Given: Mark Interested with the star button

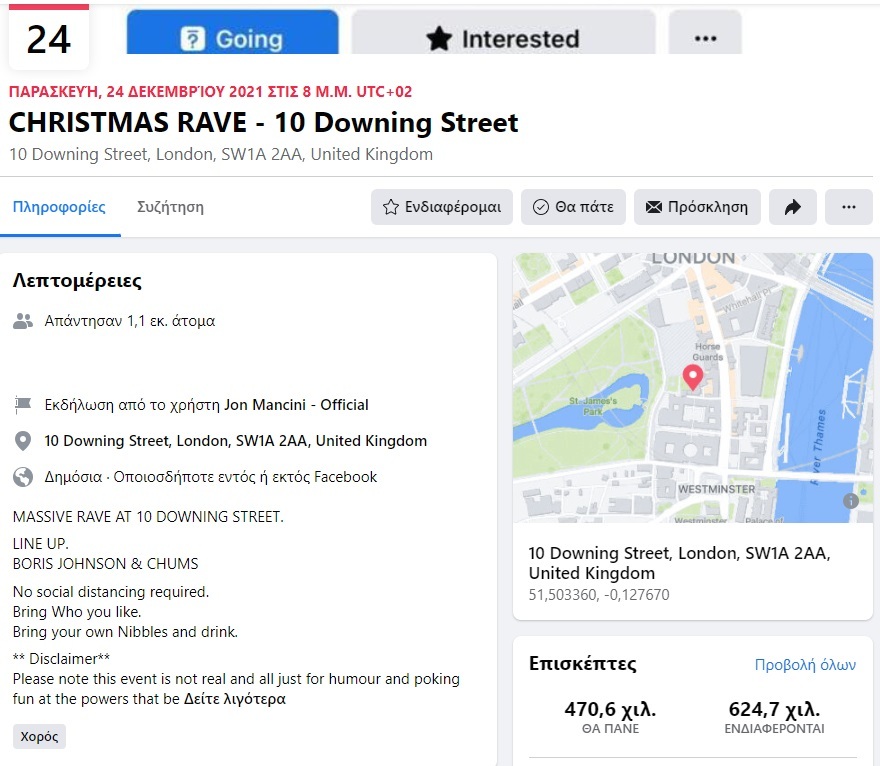Looking at the screenshot, I should (503, 38).
